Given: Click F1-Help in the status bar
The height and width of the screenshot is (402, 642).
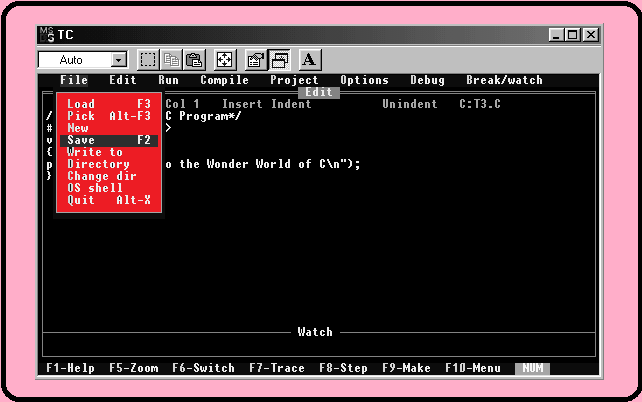Looking at the screenshot, I should [x=70, y=368].
